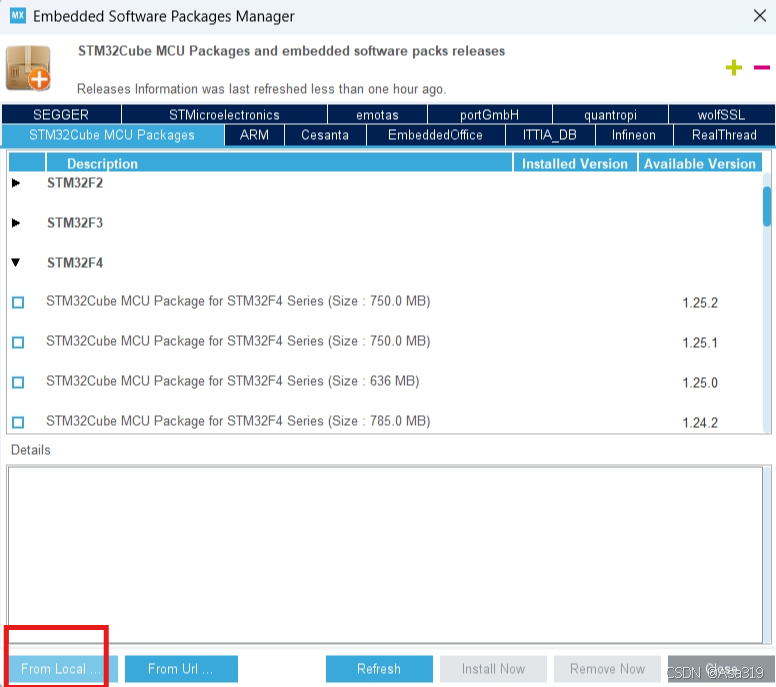Click the 785.0 MB STM32F4 package description

[238, 421]
